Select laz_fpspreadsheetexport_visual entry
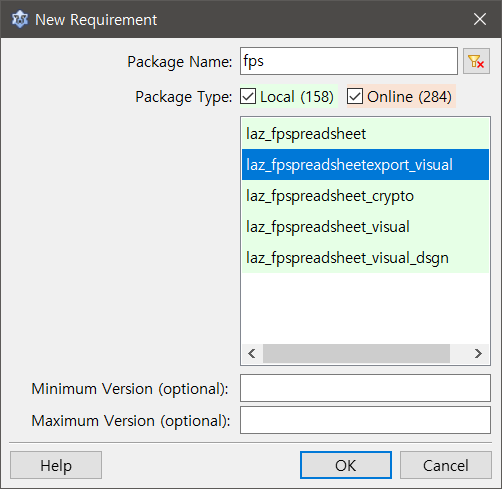Image resolution: width=502 pixels, height=489 pixels. [x=365, y=165]
